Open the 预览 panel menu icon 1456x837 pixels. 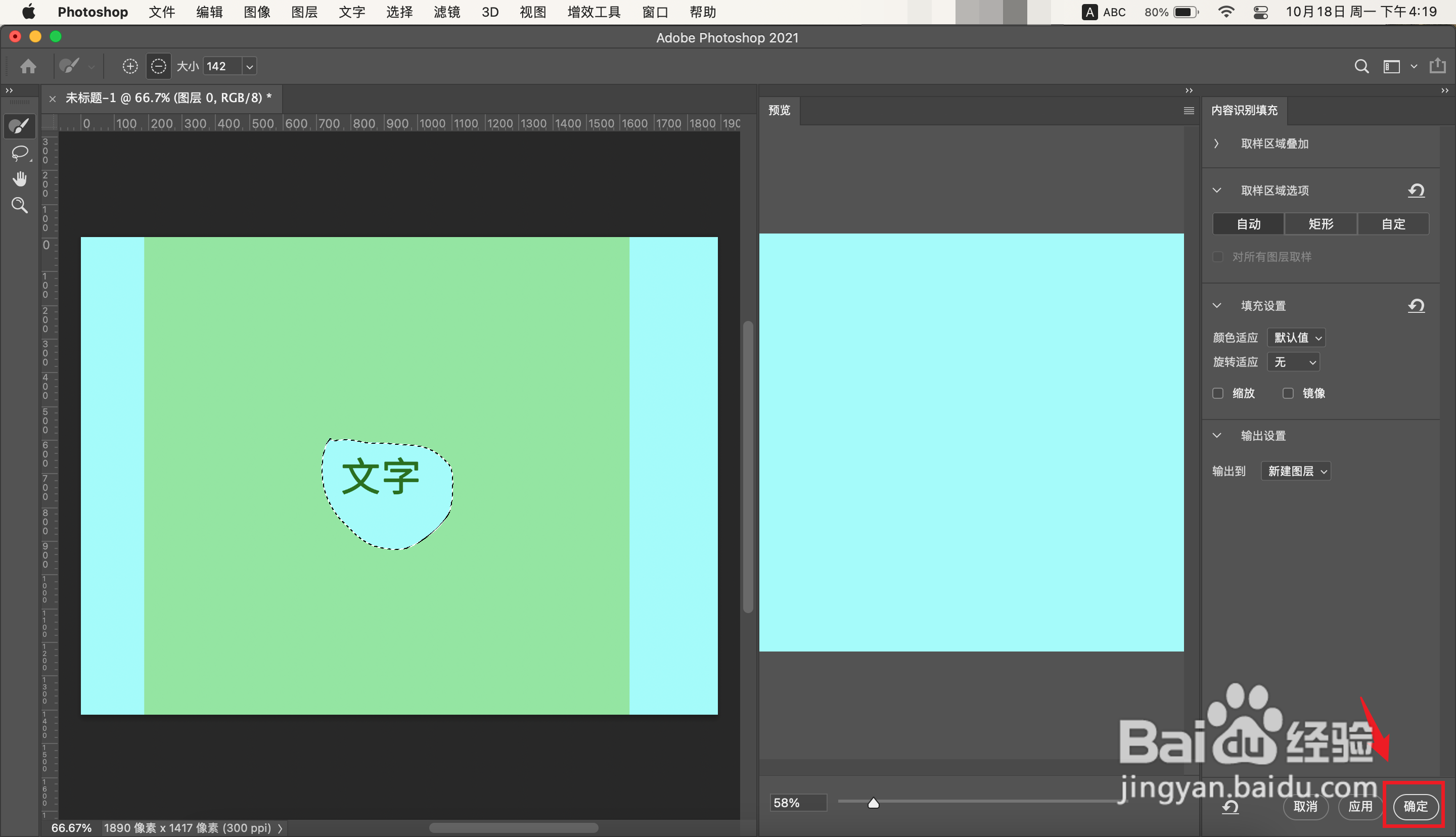click(1189, 110)
